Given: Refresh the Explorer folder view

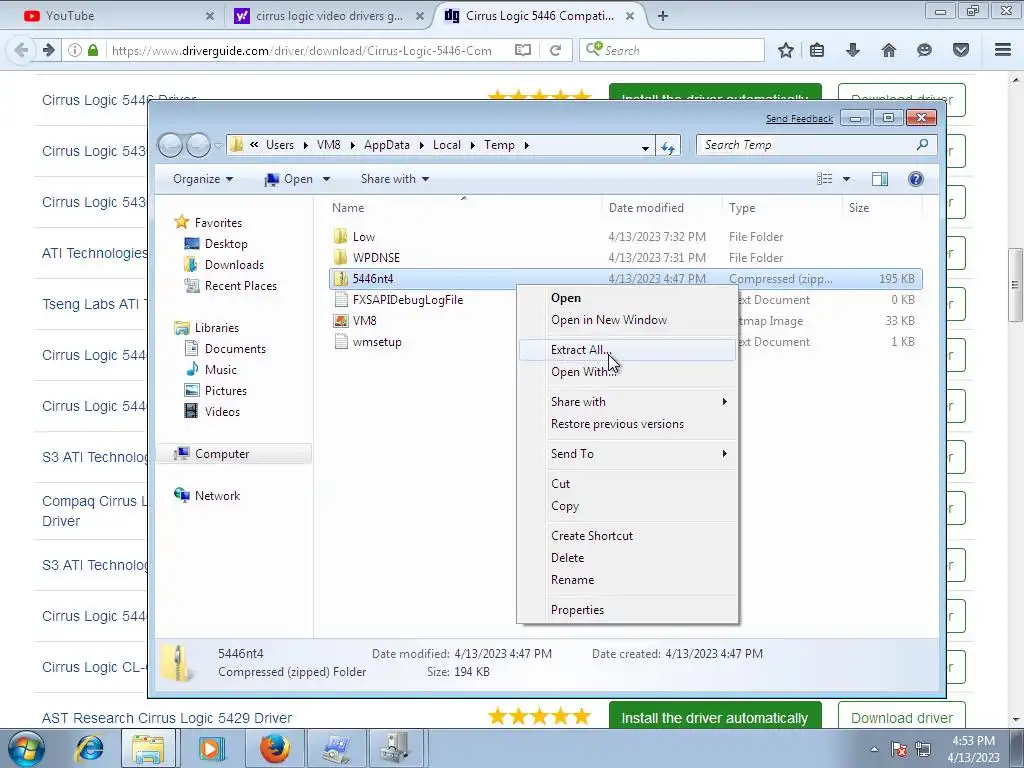Looking at the screenshot, I should pyautogui.click(x=667, y=146).
